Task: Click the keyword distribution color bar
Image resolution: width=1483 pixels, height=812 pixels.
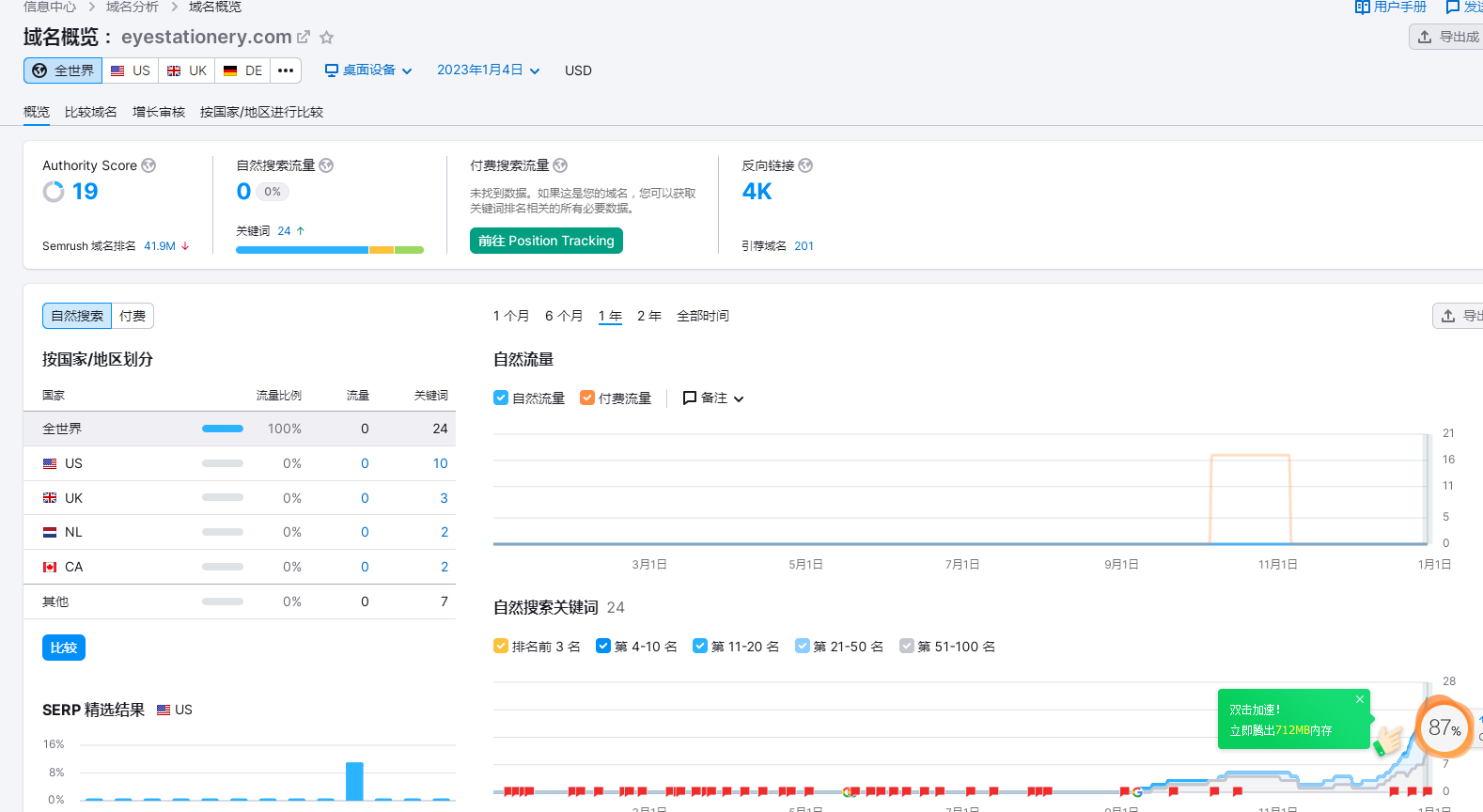Action: [x=330, y=250]
